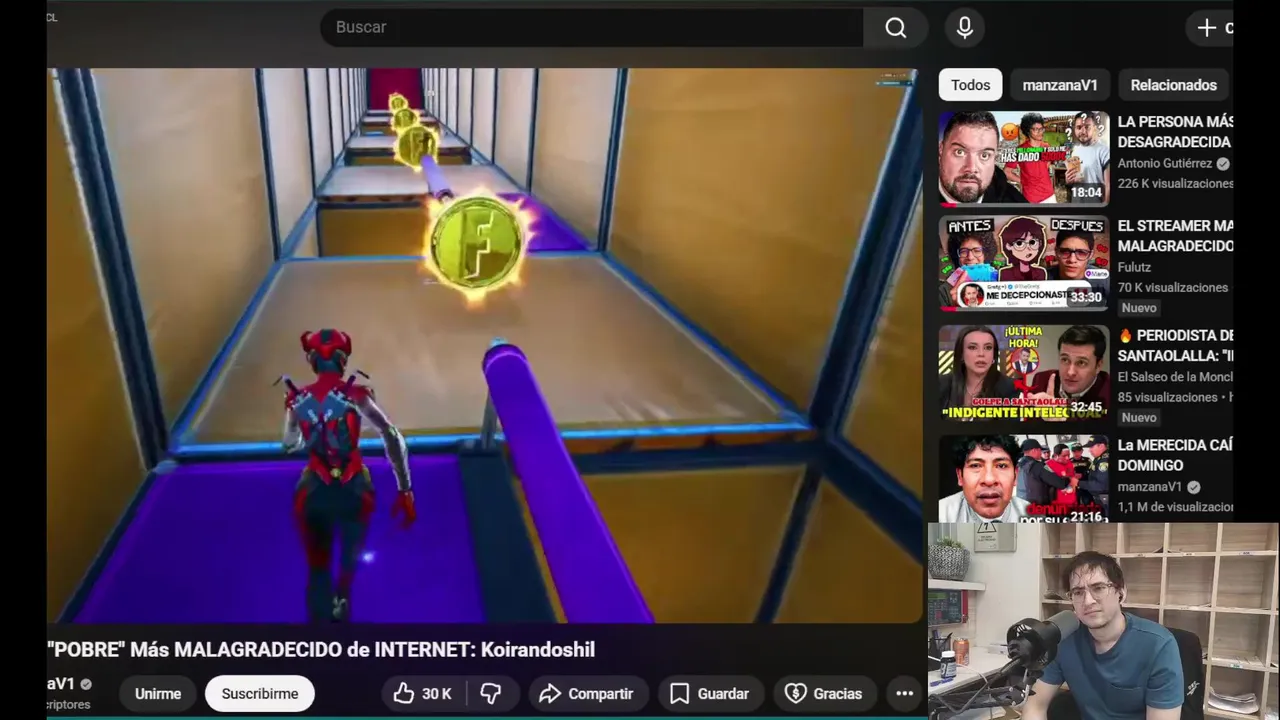
Task: Open La MERECIDA CAÍDA video thumbnail
Action: [x=1024, y=480]
